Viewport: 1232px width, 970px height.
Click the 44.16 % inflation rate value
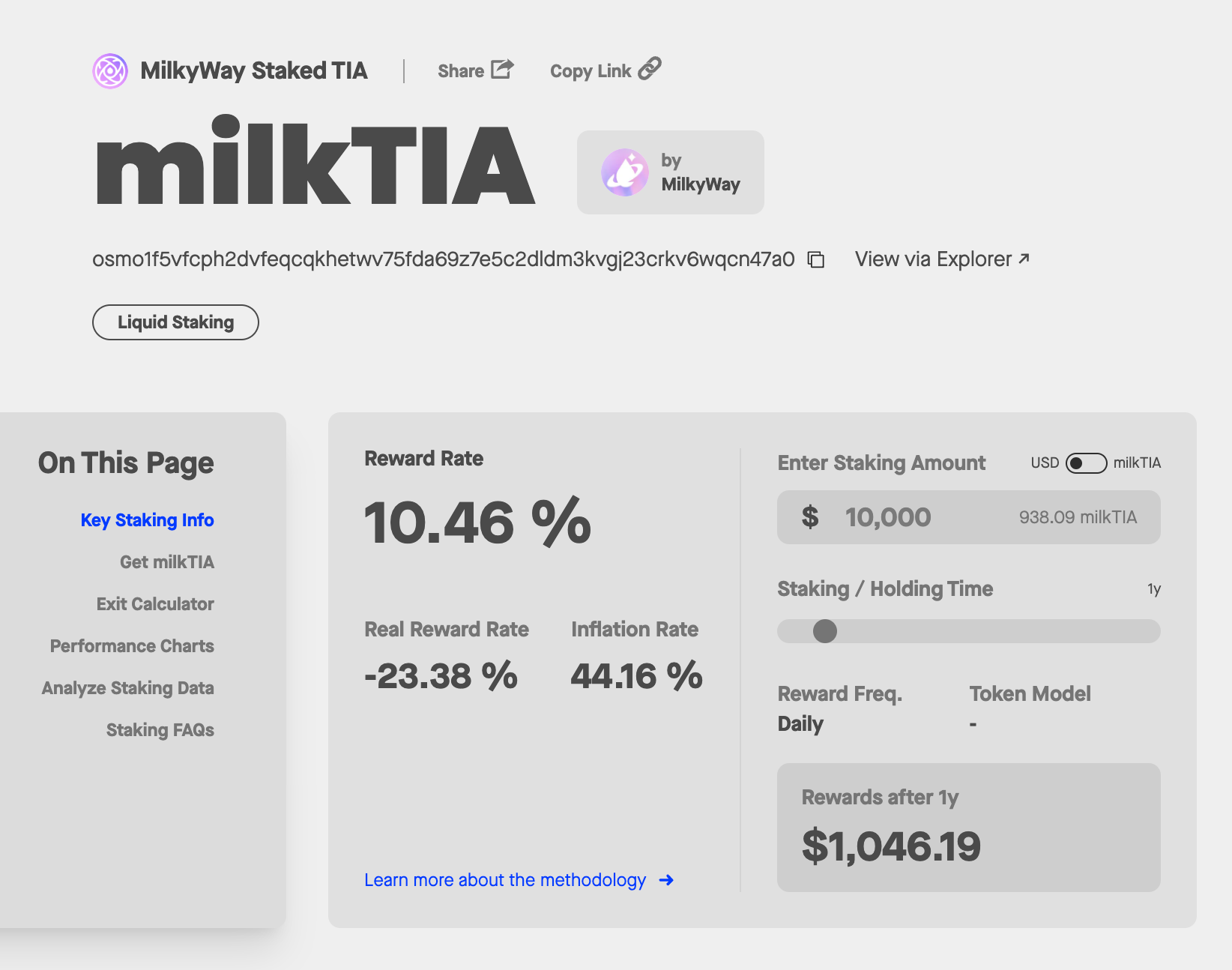point(636,675)
